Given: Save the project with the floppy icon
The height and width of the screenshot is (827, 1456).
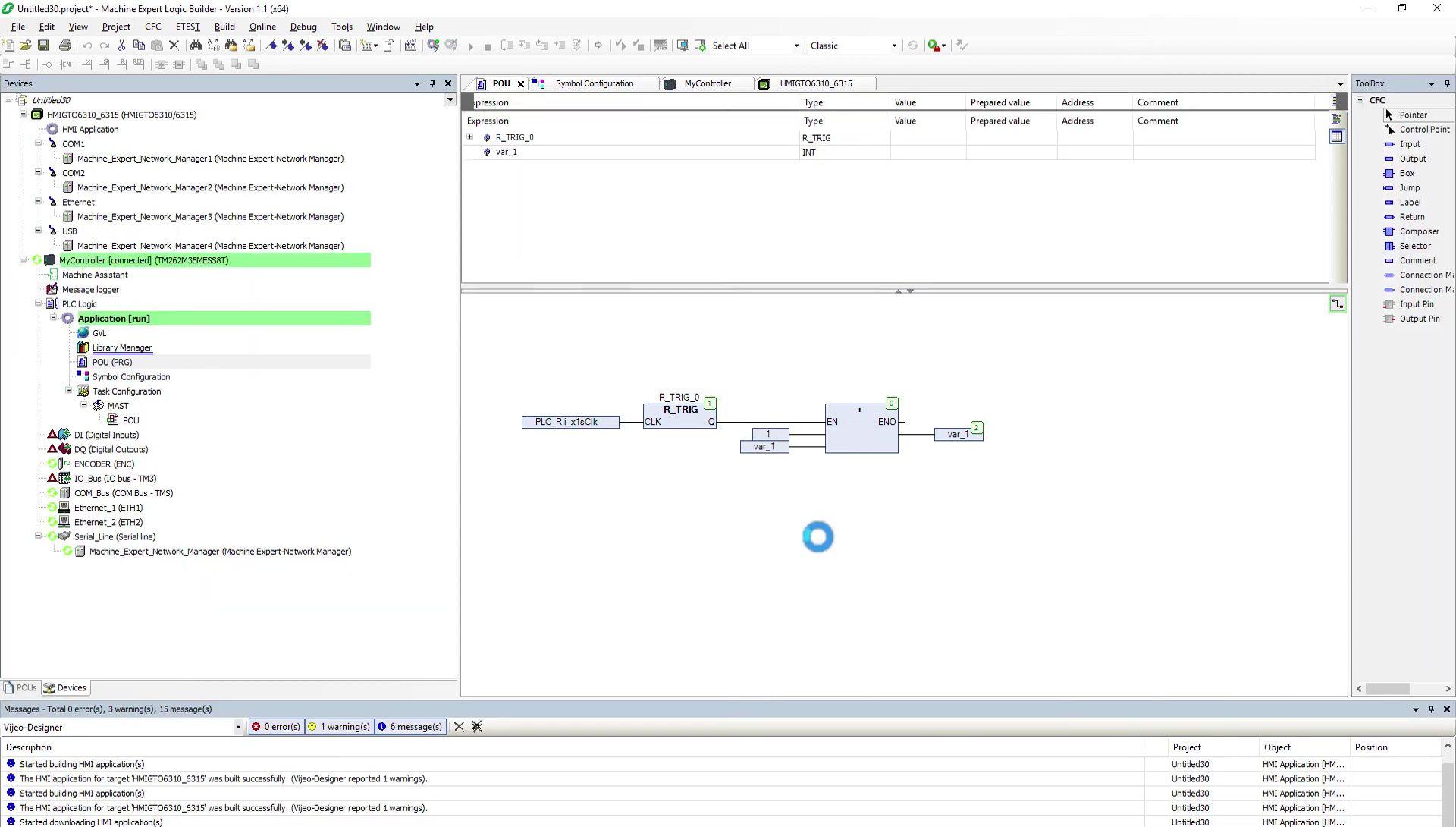Looking at the screenshot, I should (x=43, y=46).
